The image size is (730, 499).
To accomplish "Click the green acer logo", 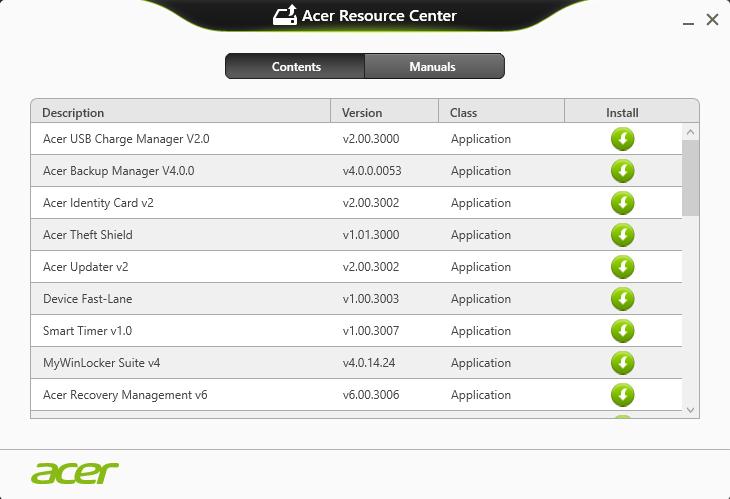I will click(75, 473).
